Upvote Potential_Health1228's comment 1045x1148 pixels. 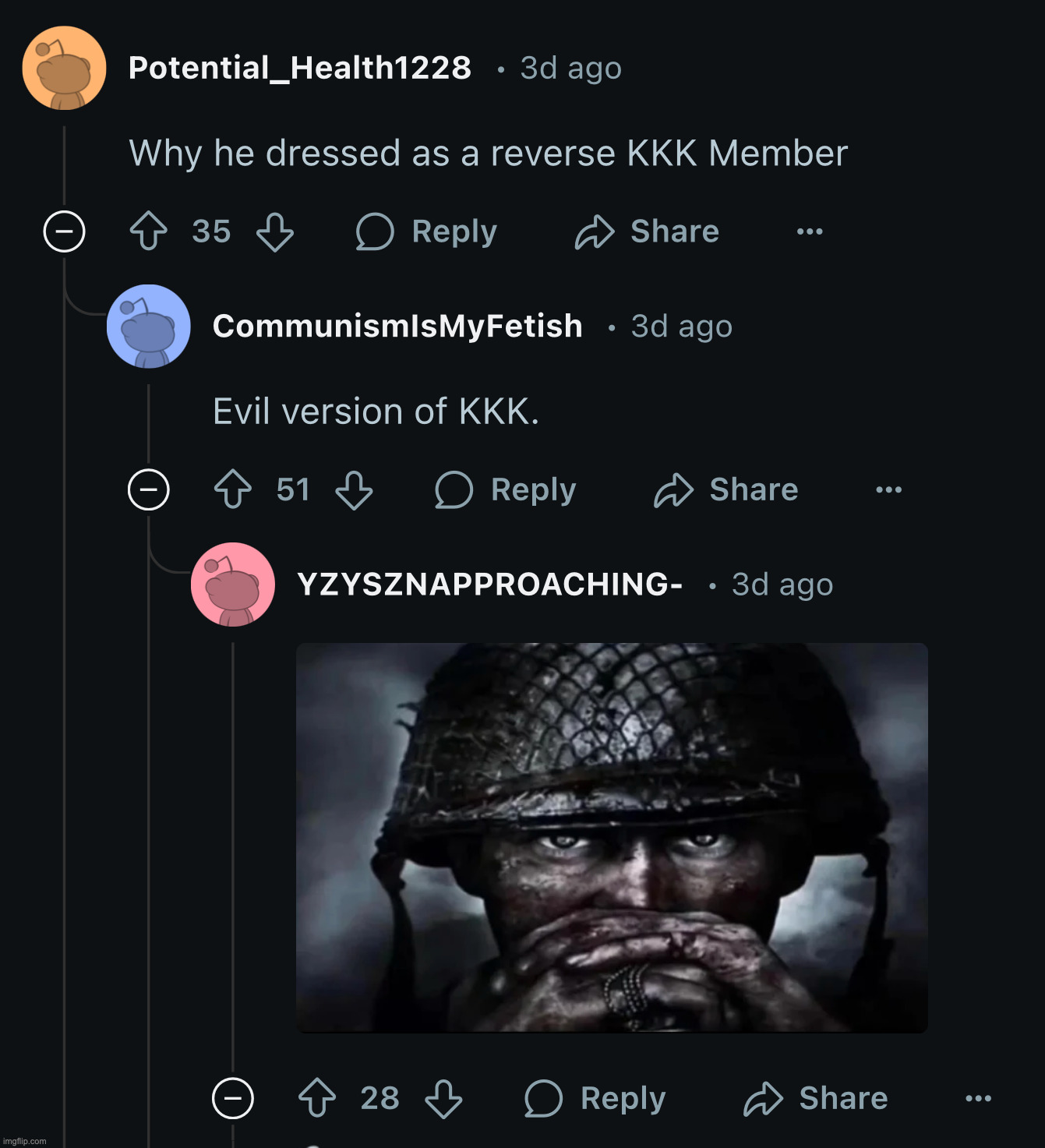pyautogui.click(x=148, y=231)
